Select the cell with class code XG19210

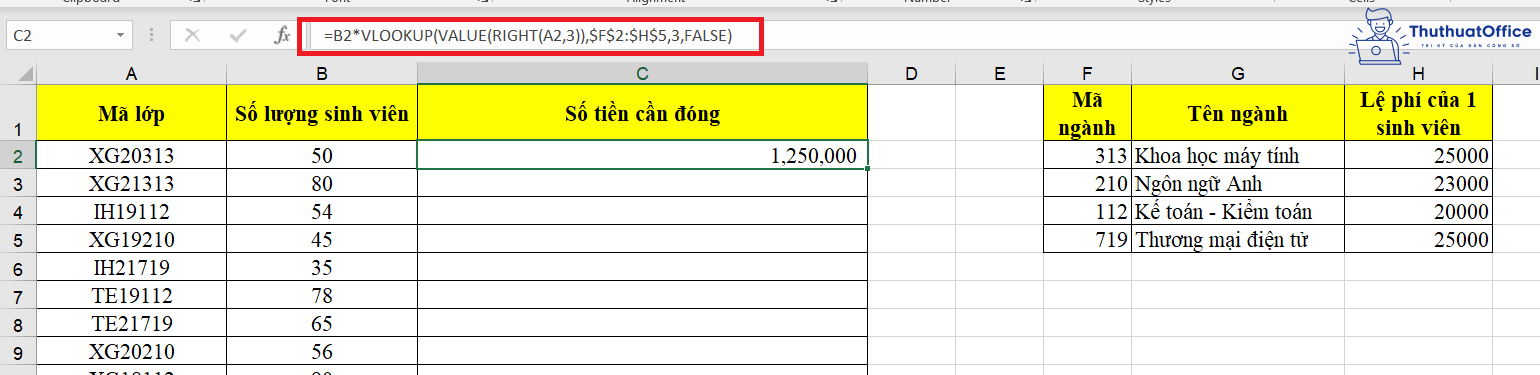click(x=131, y=239)
